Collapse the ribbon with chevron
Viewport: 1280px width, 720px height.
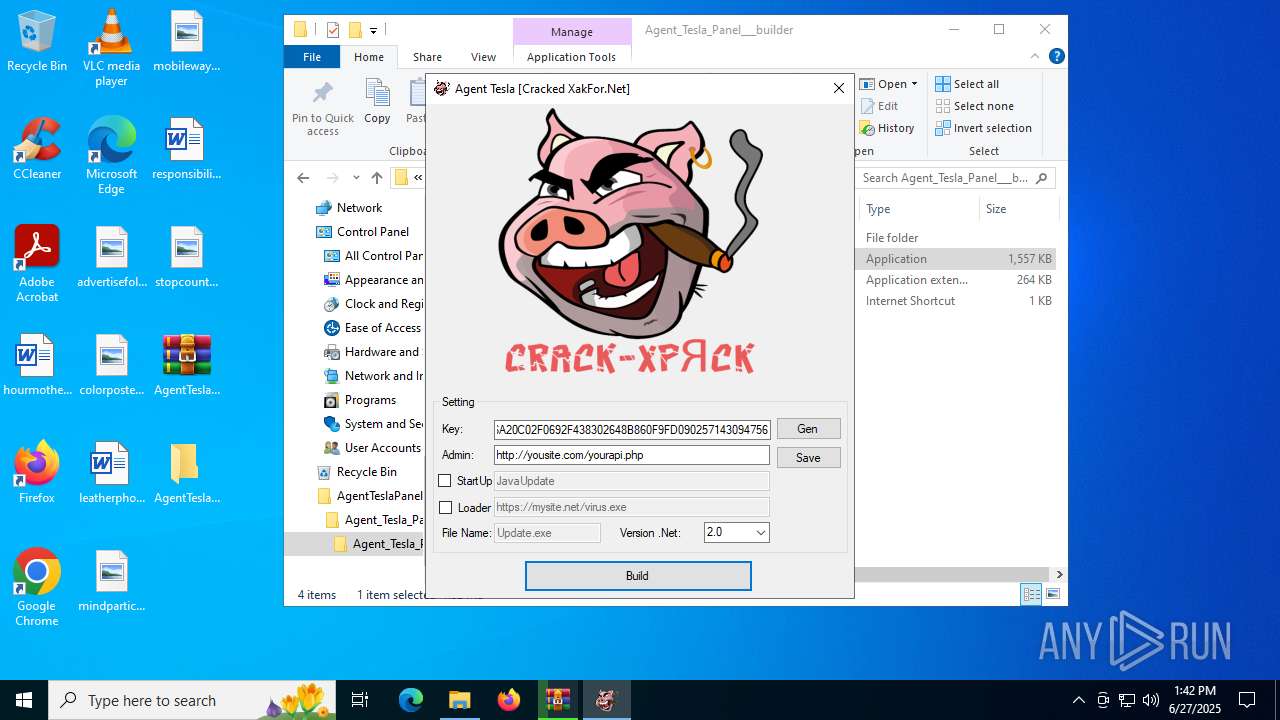[1035, 57]
